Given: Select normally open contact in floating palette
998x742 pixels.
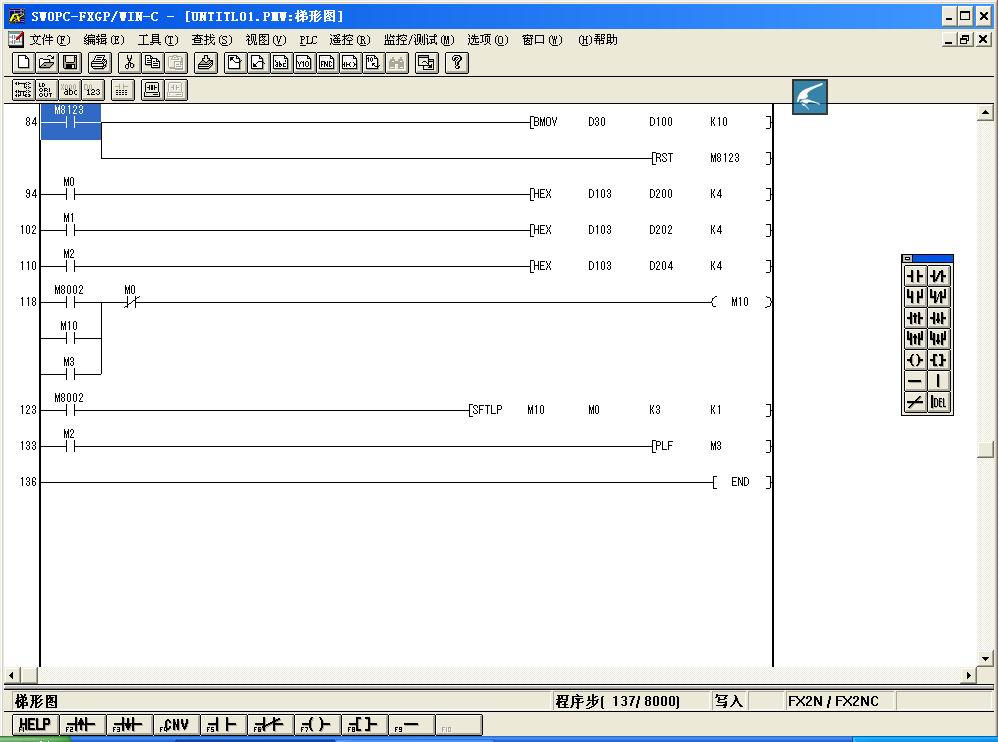Looking at the screenshot, I should pyautogui.click(x=915, y=276).
